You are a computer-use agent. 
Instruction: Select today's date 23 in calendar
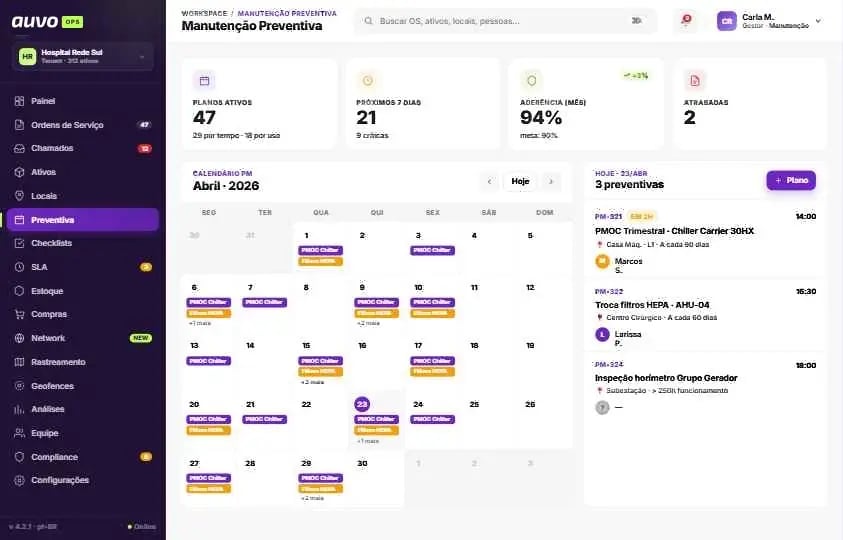362,404
